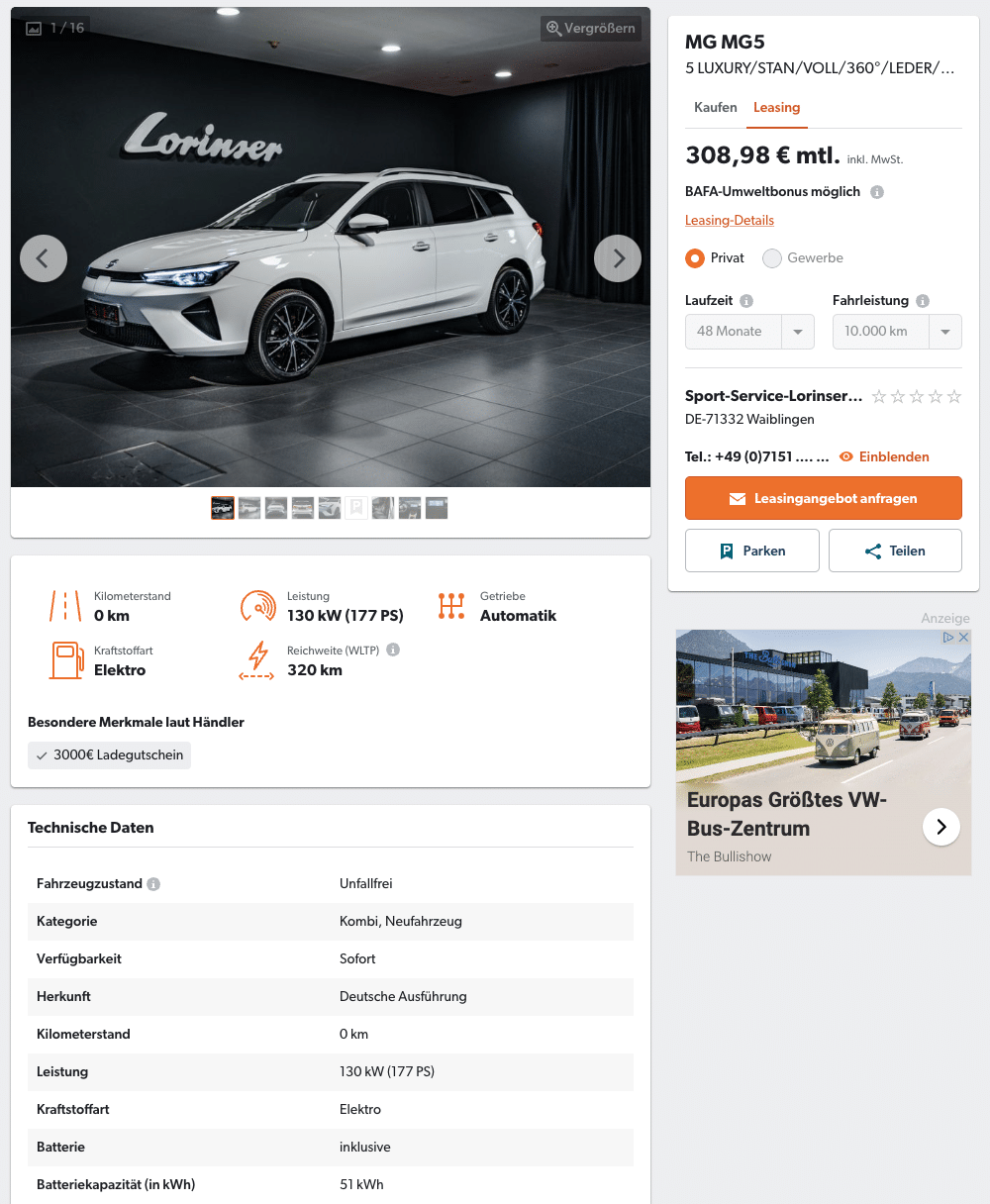The width and height of the screenshot is (990, 1204).
Task: Click the ad's next arrow chevron
Action: pos(941,827)
